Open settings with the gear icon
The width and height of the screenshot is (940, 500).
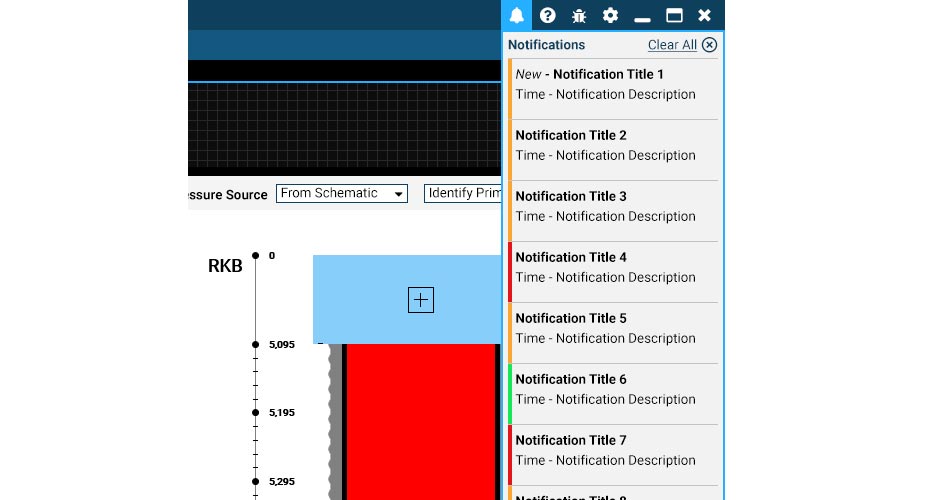coord(610,15)
